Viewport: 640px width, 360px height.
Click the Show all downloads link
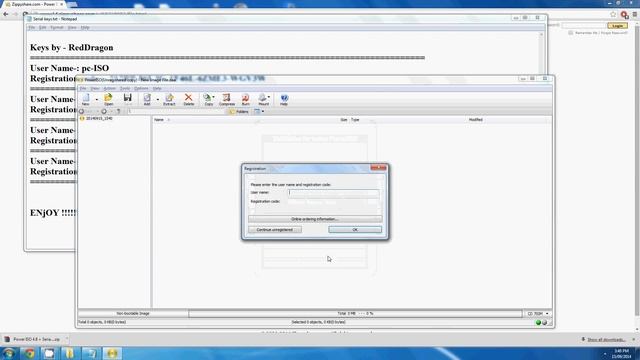click(606, 340)
